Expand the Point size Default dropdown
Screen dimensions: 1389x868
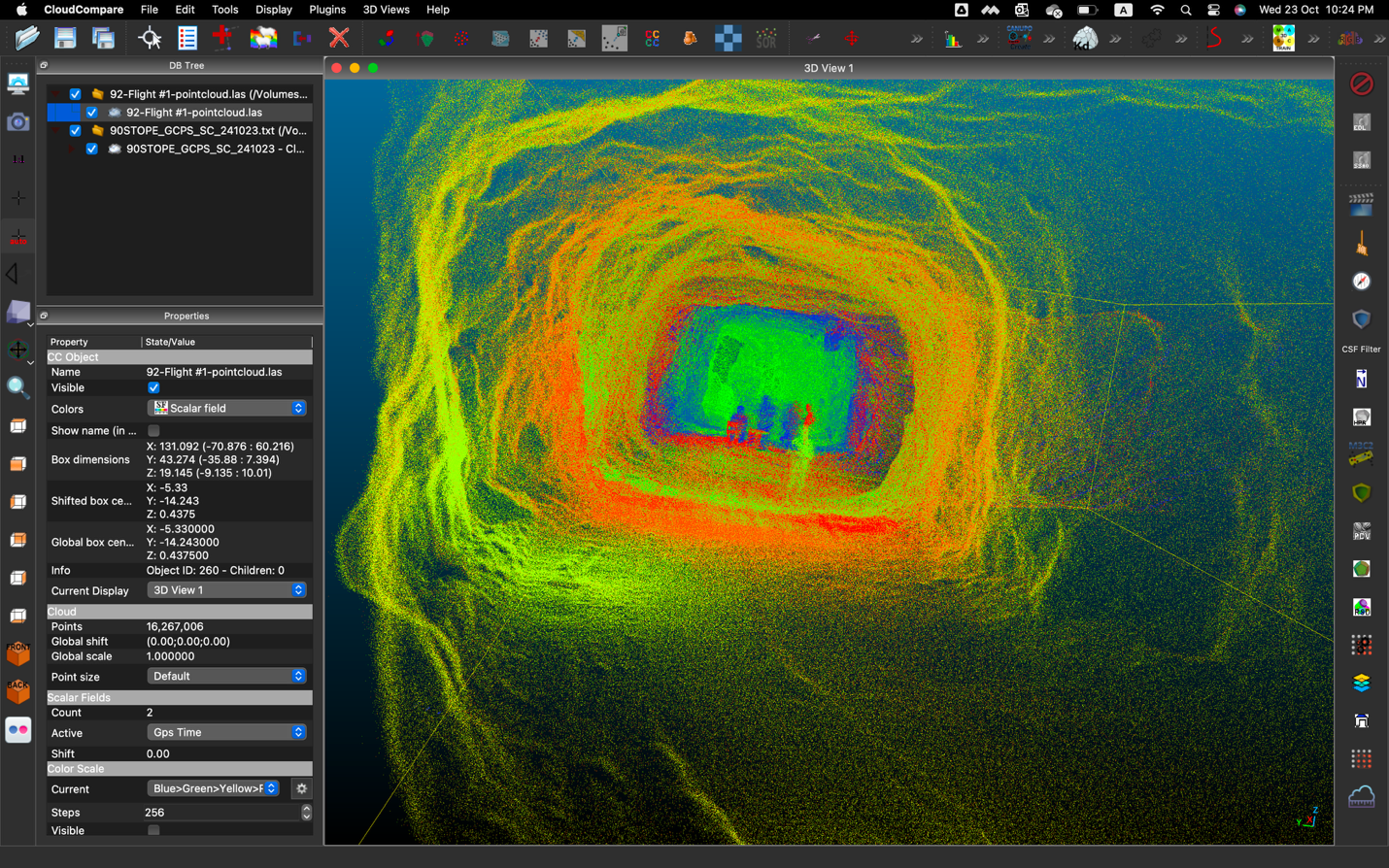[x=226, y=677]
